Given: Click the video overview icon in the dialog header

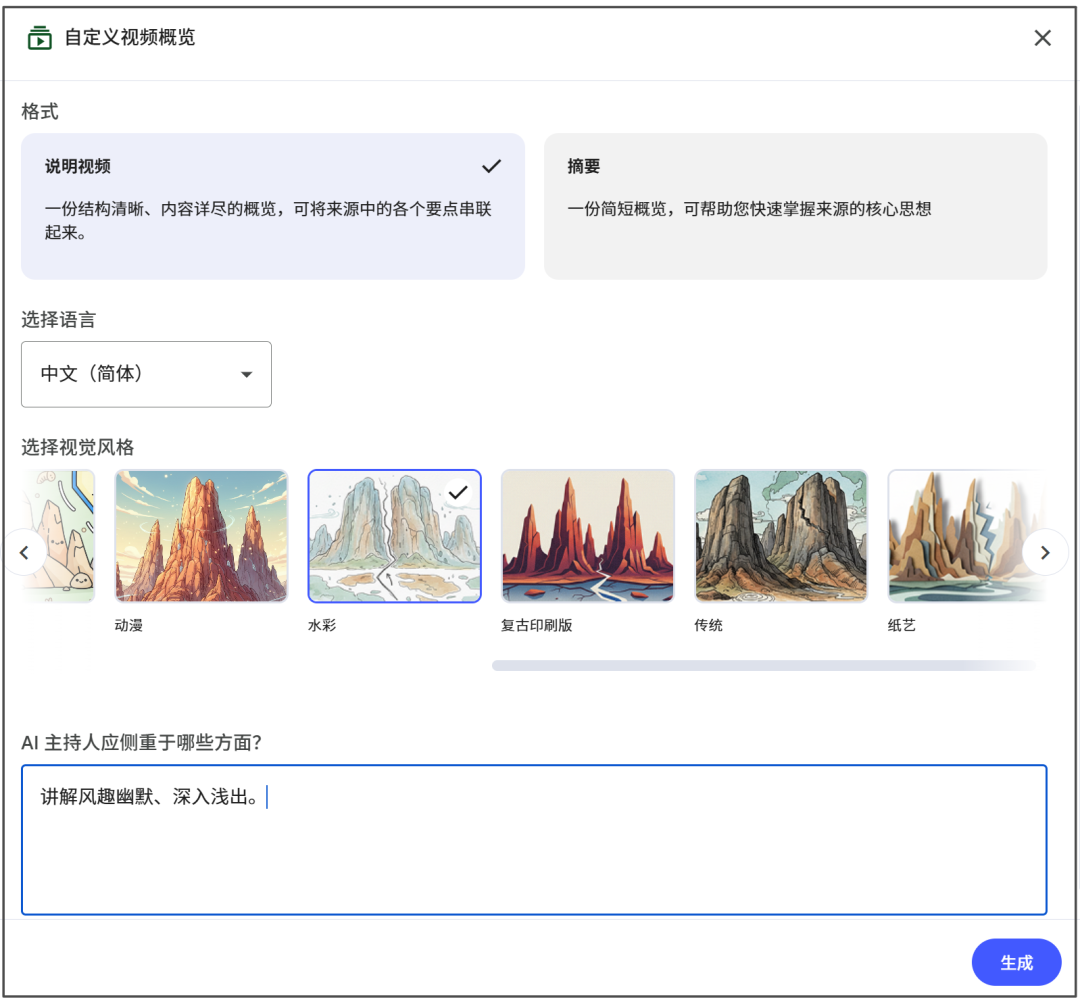Looking at the screenshot, I should (x=38, y=37).
